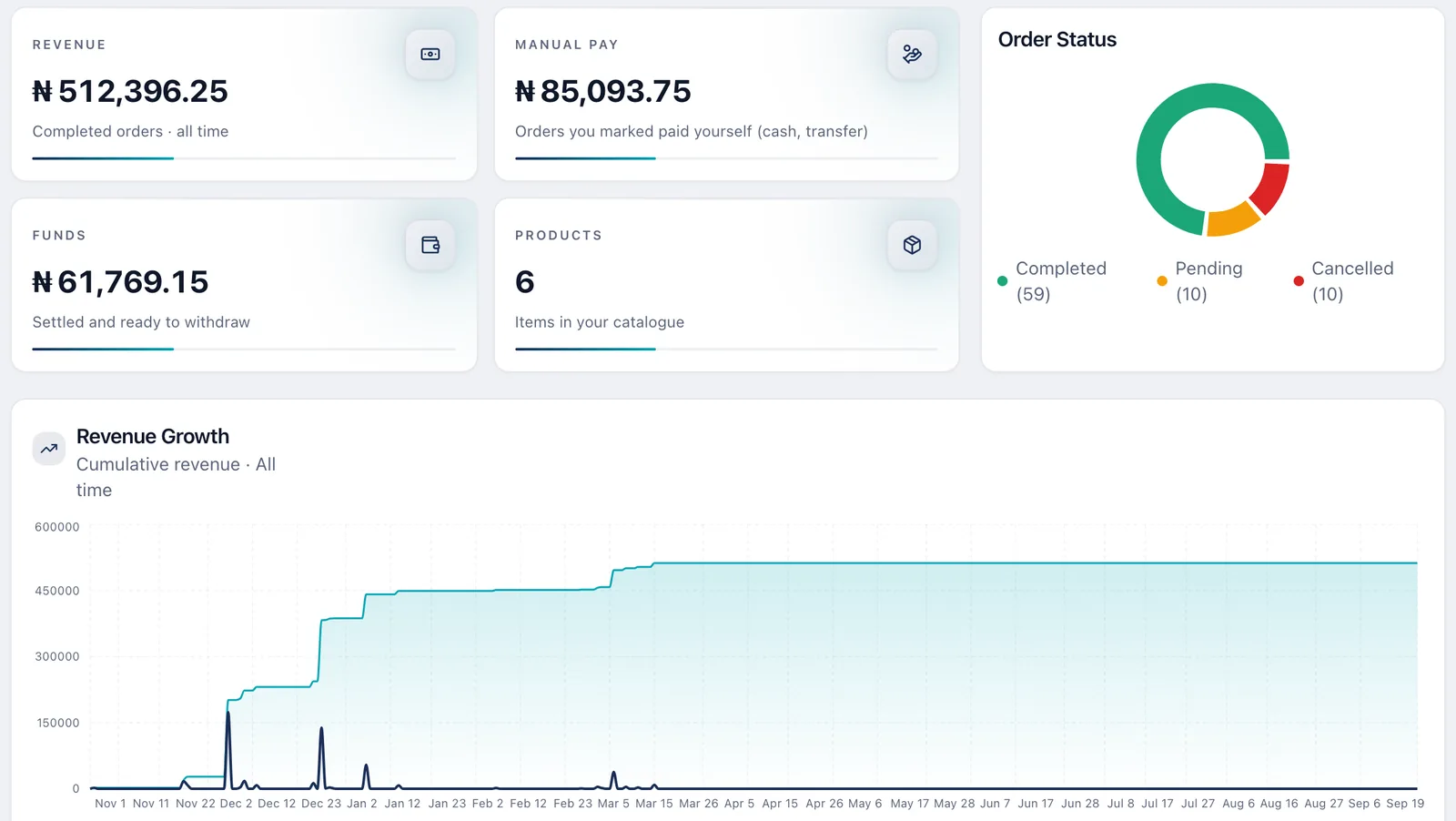Click the products count 6
This screenshot has height=821, width=1456.
[525, 282]
